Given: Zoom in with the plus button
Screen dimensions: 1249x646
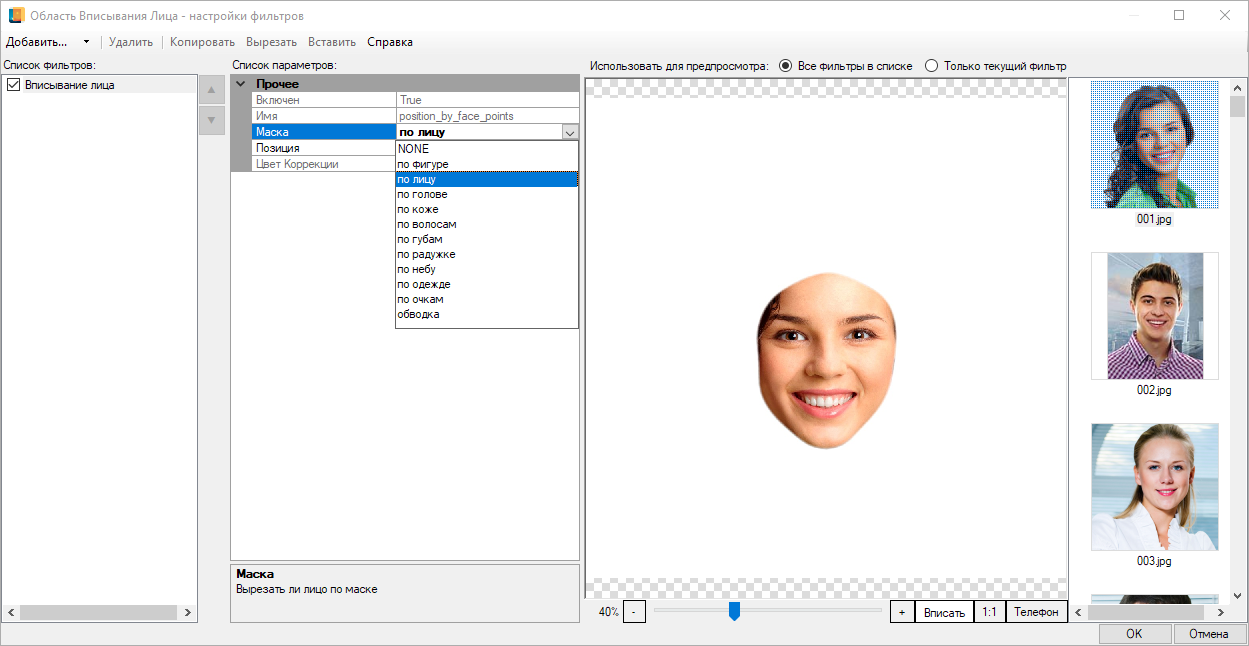Looking at the screenshot, I should click(x=902, y=612).
